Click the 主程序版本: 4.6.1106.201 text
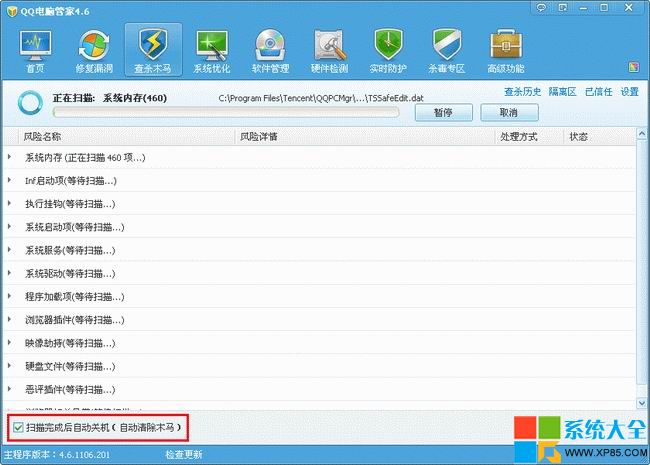Image resolution: width=650 pixels, height=465 pixels. pyautogui.click(x=57, y=455)
